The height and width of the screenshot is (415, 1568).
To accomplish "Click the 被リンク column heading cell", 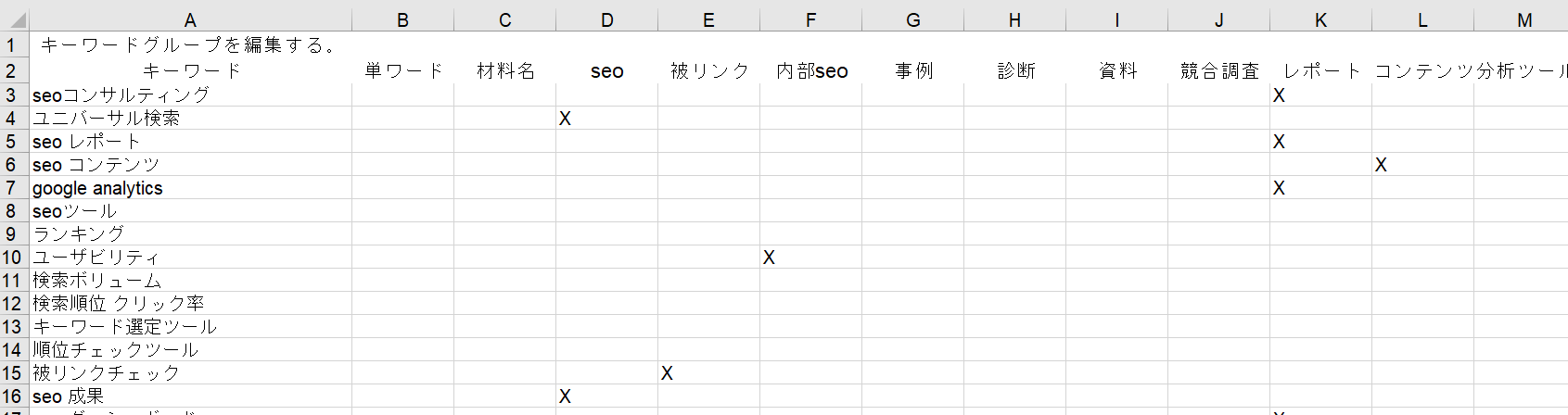I will 708,70.
